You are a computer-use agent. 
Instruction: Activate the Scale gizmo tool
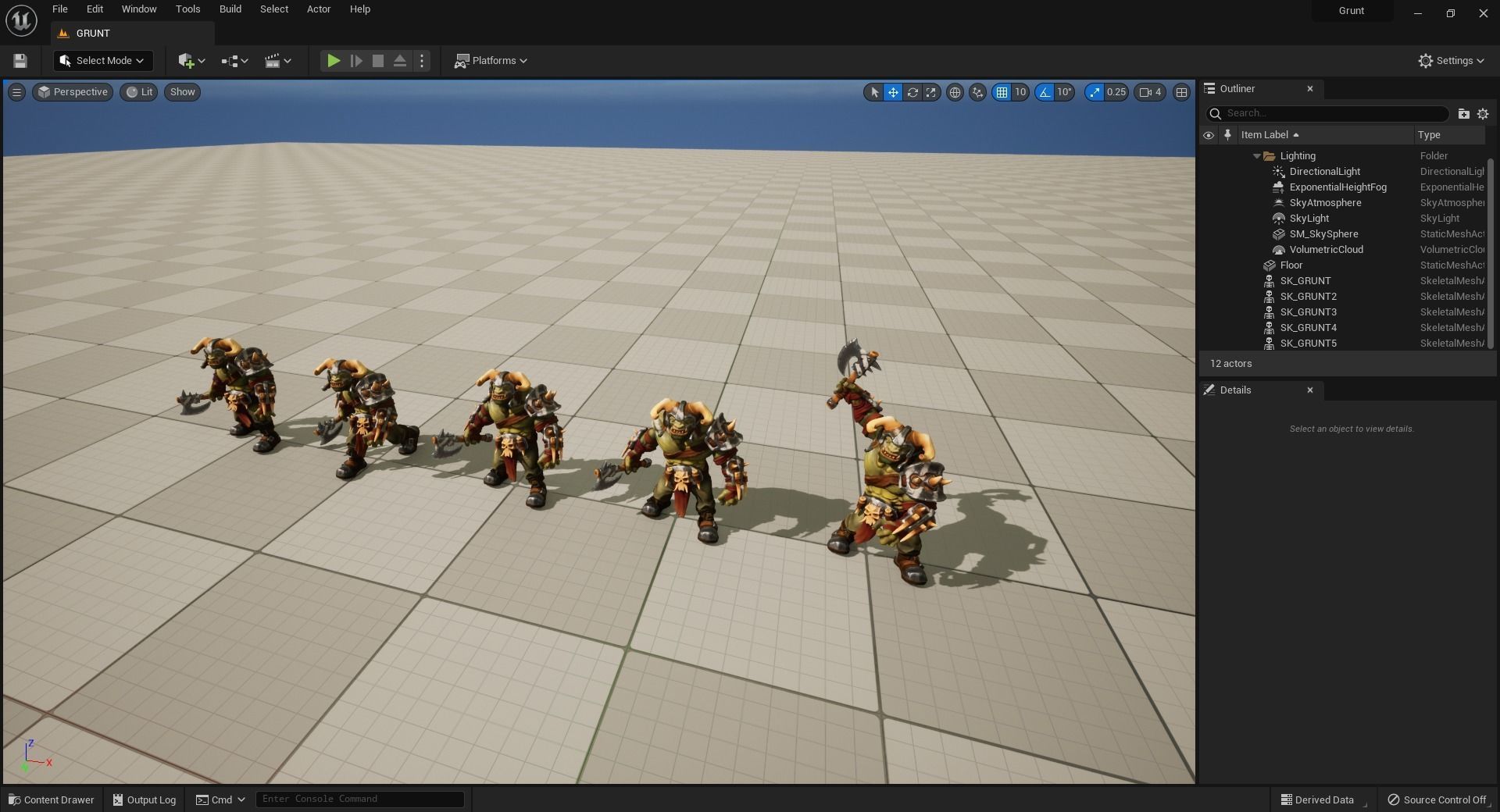(x=930, y=92)
